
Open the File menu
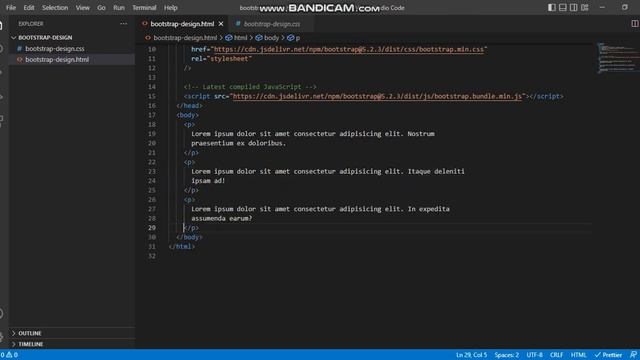11,8
